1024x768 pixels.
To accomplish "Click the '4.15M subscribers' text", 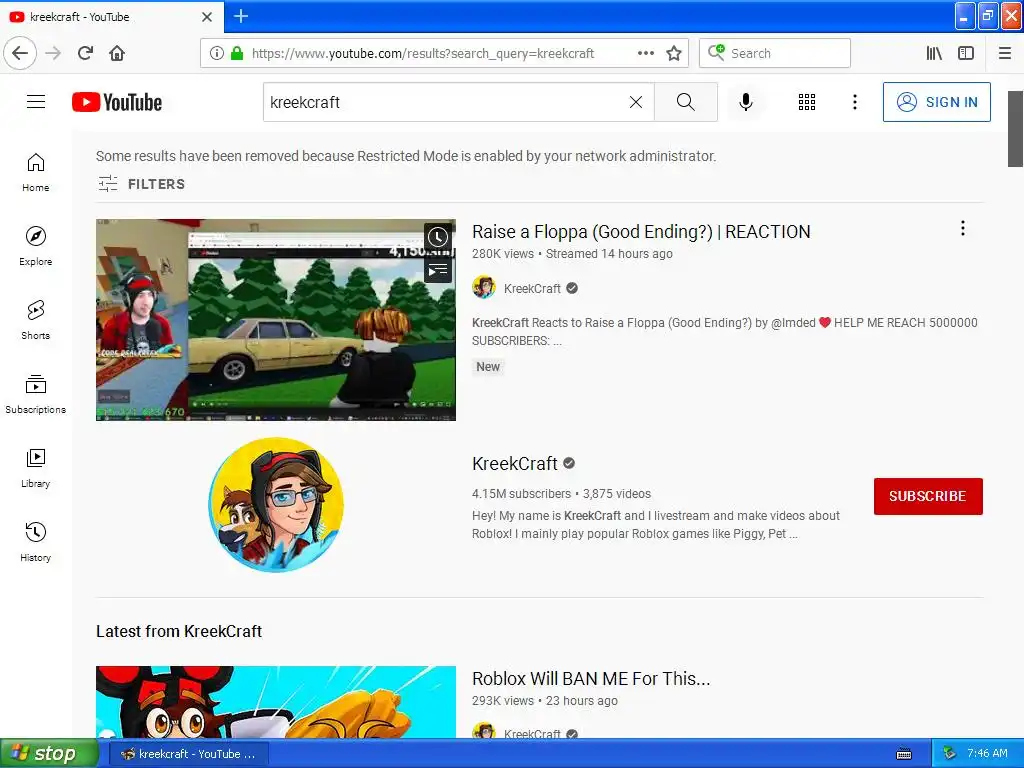I will [x=521, y=494].
